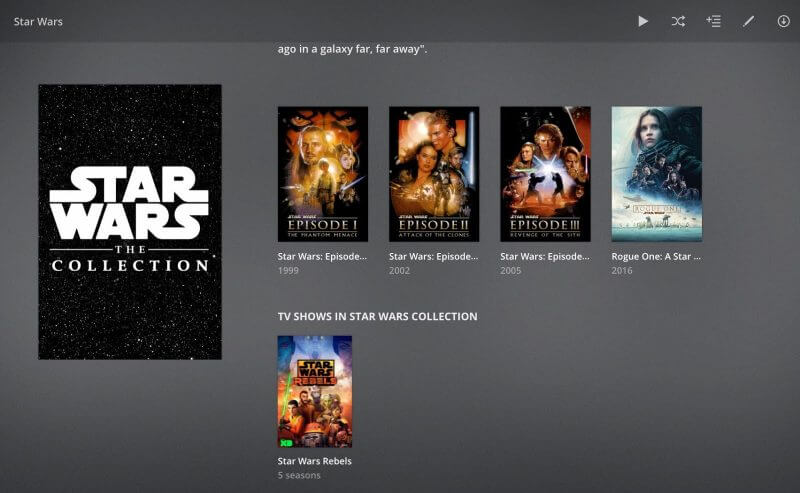Click the download arrow icon

coord(783,21)
